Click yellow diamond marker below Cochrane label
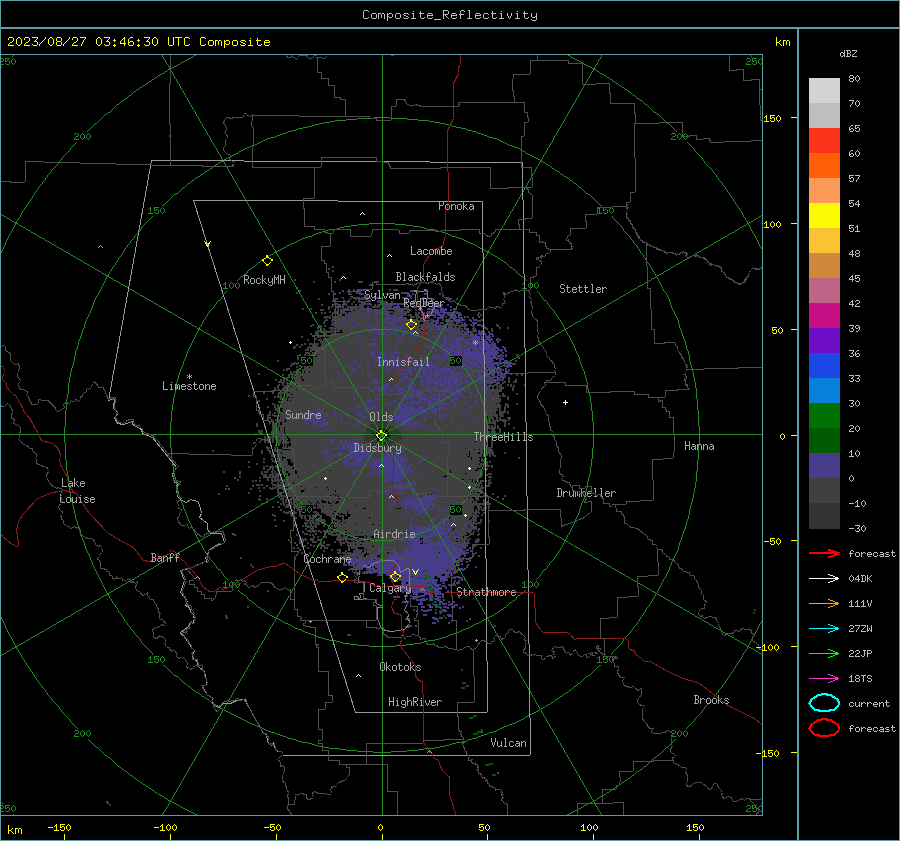The image size is (900, 841). tap(343, 577)
